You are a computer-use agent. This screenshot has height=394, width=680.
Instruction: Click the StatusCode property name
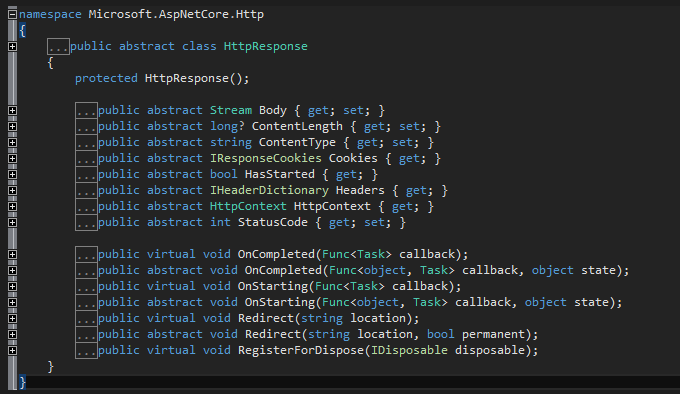pos(273,223)
